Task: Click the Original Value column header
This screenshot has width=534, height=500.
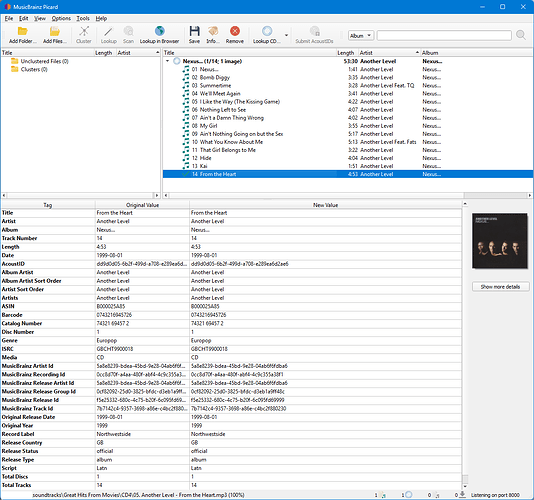Action: click(142, 205)
